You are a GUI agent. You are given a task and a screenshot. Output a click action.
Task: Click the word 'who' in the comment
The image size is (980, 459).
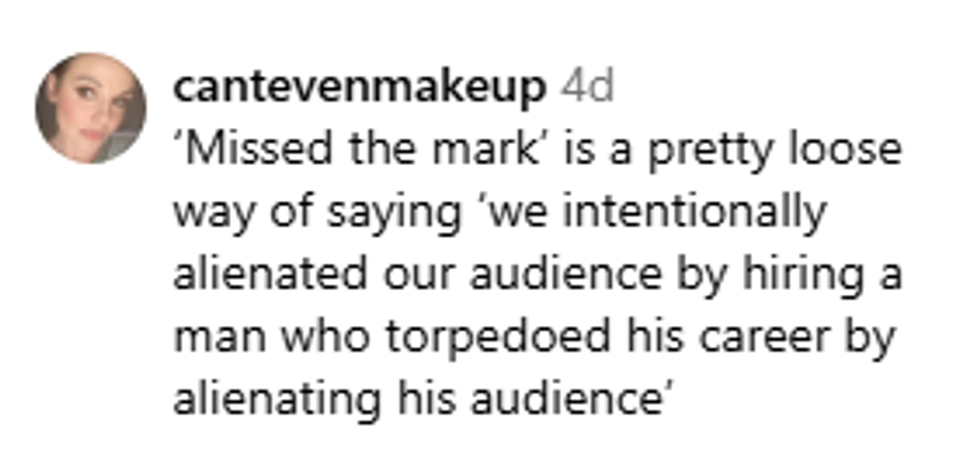pos(310,337)
